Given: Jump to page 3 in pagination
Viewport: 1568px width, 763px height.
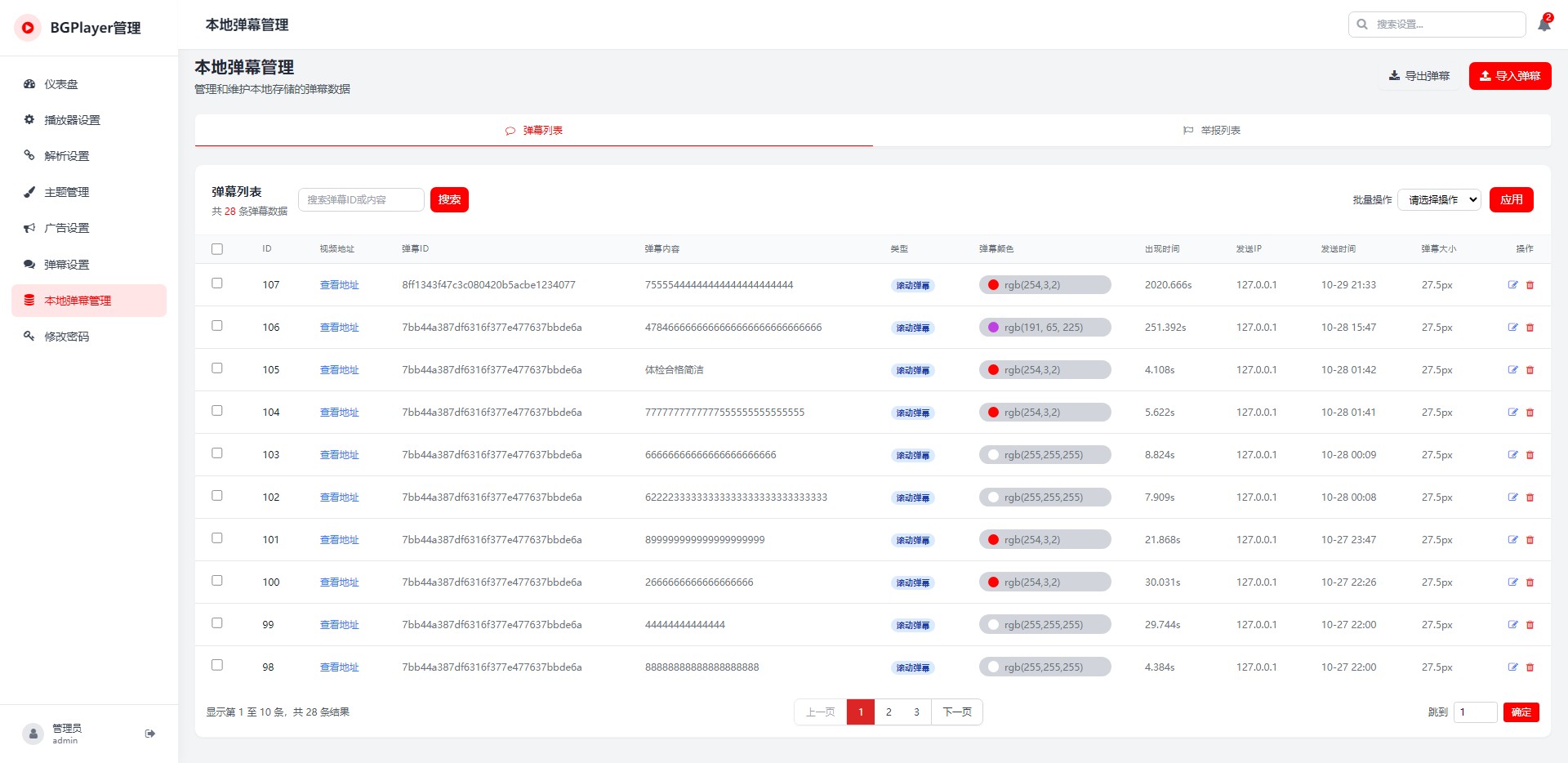Looking at the screenshot, I should coord(916,712).
